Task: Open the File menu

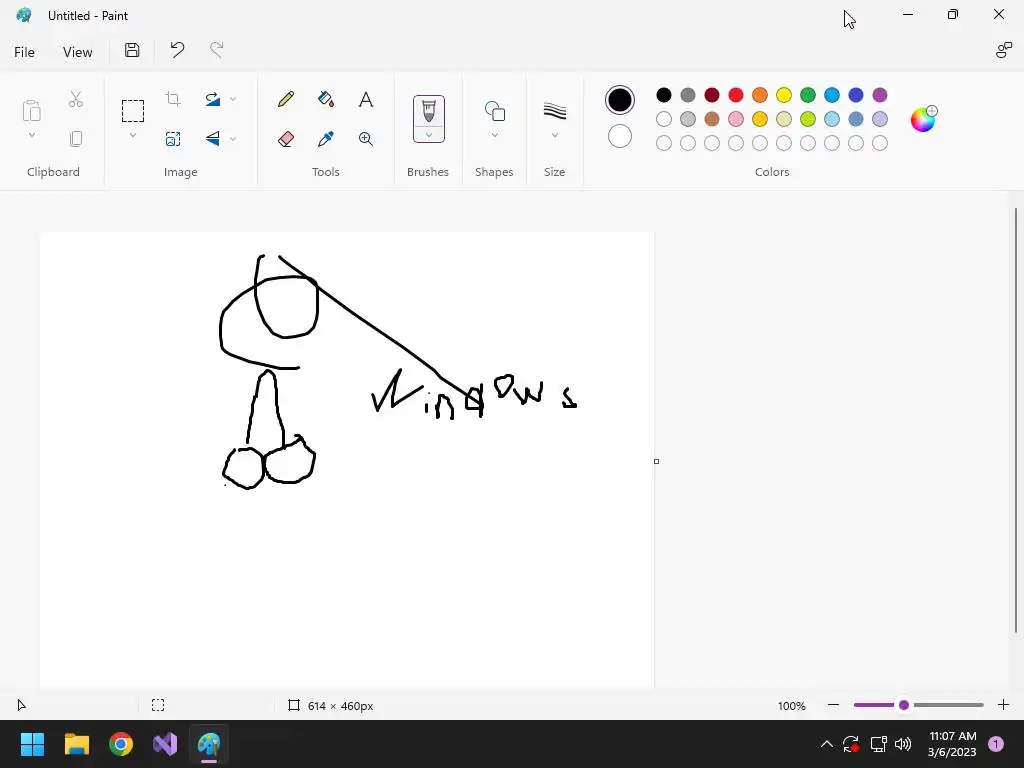Action: (24, 52)
